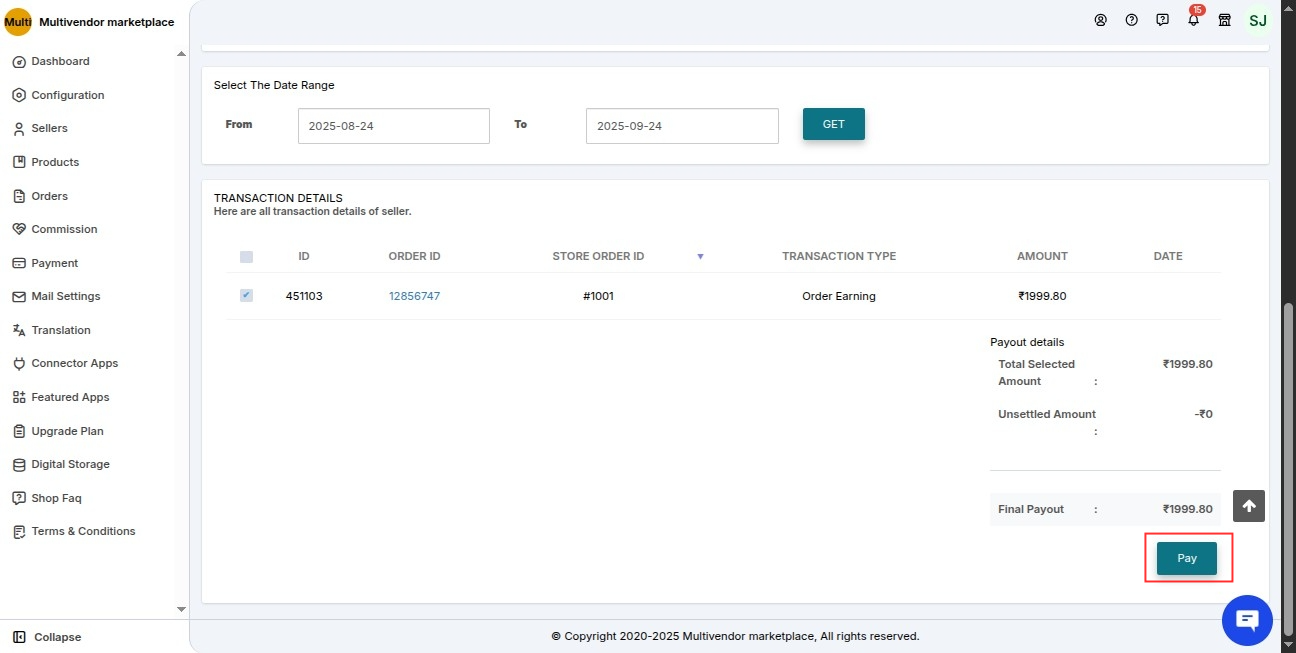This screenshot has height=653, width=1296.
Task: Open the Terms & Conditions menu item
Action: (x=83, y=532)
